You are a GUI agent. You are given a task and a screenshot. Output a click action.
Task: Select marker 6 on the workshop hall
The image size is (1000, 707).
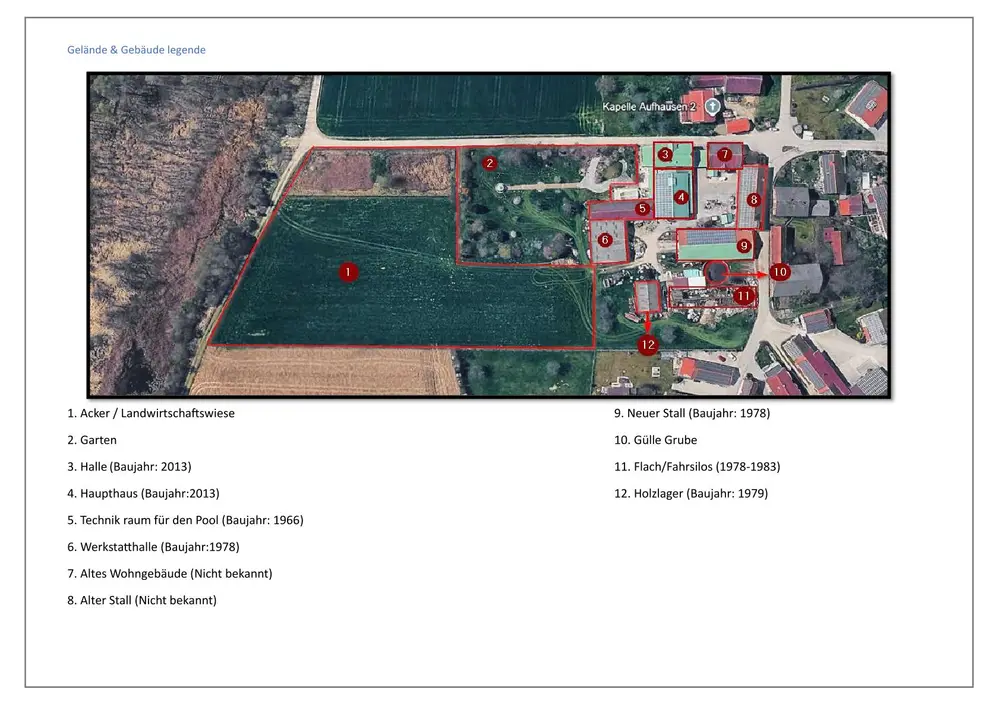(605, 240)
